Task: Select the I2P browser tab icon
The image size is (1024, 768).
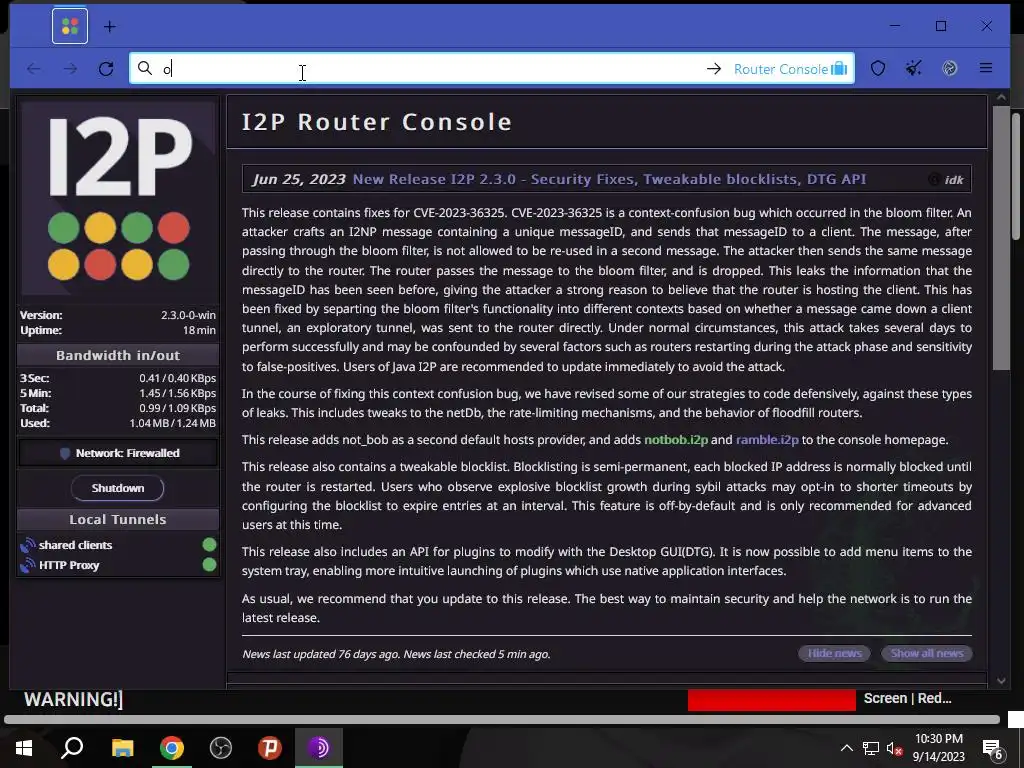Action: click(x=70, y=26)
